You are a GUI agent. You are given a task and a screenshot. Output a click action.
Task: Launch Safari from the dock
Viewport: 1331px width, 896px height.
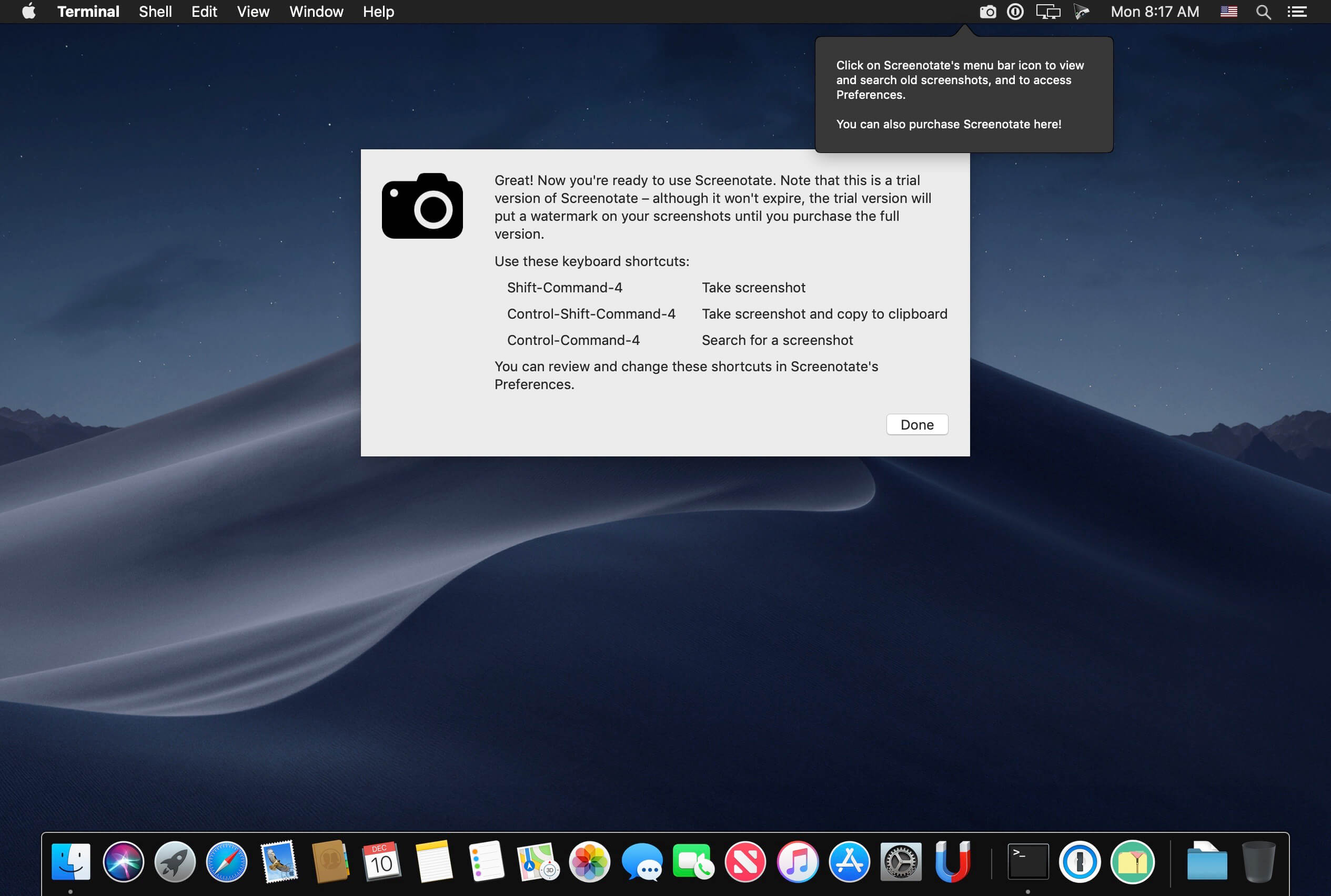tap(226, 861)
